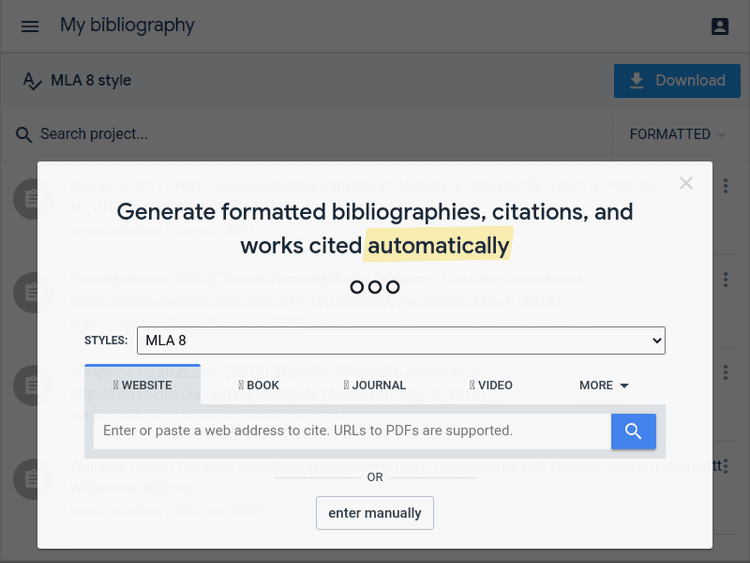
Task: Open the account profile icon
Action: (x=720, y=26)
